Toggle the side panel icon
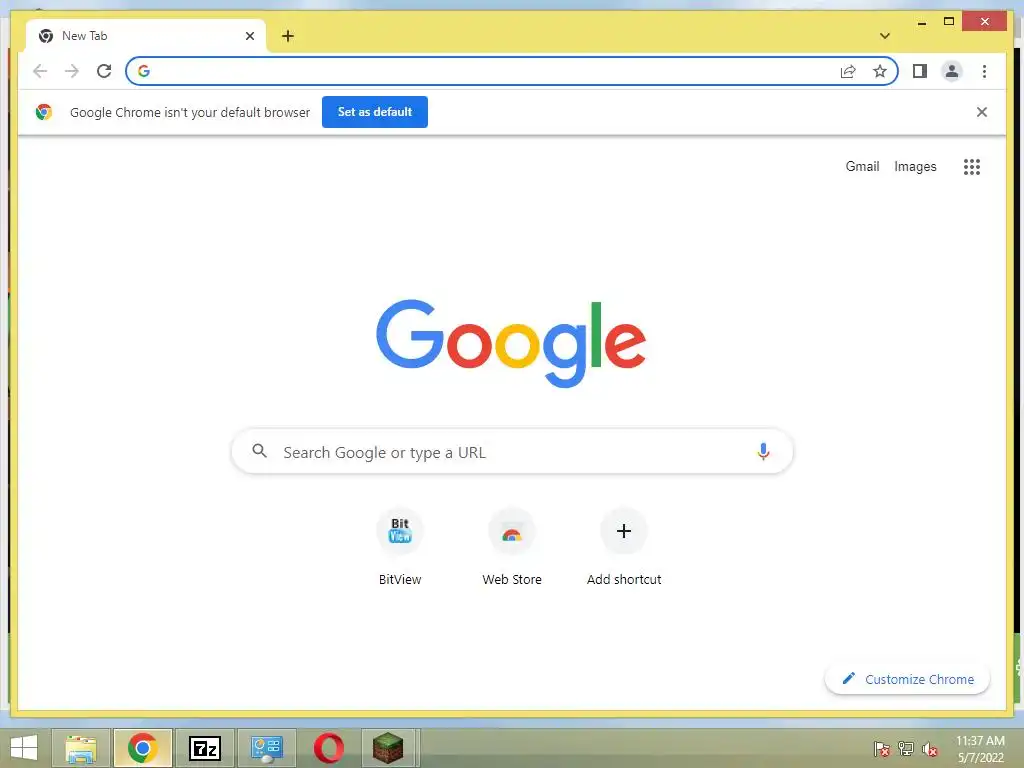The width and height of the screenshot is (1024, 768). [920, 71]
